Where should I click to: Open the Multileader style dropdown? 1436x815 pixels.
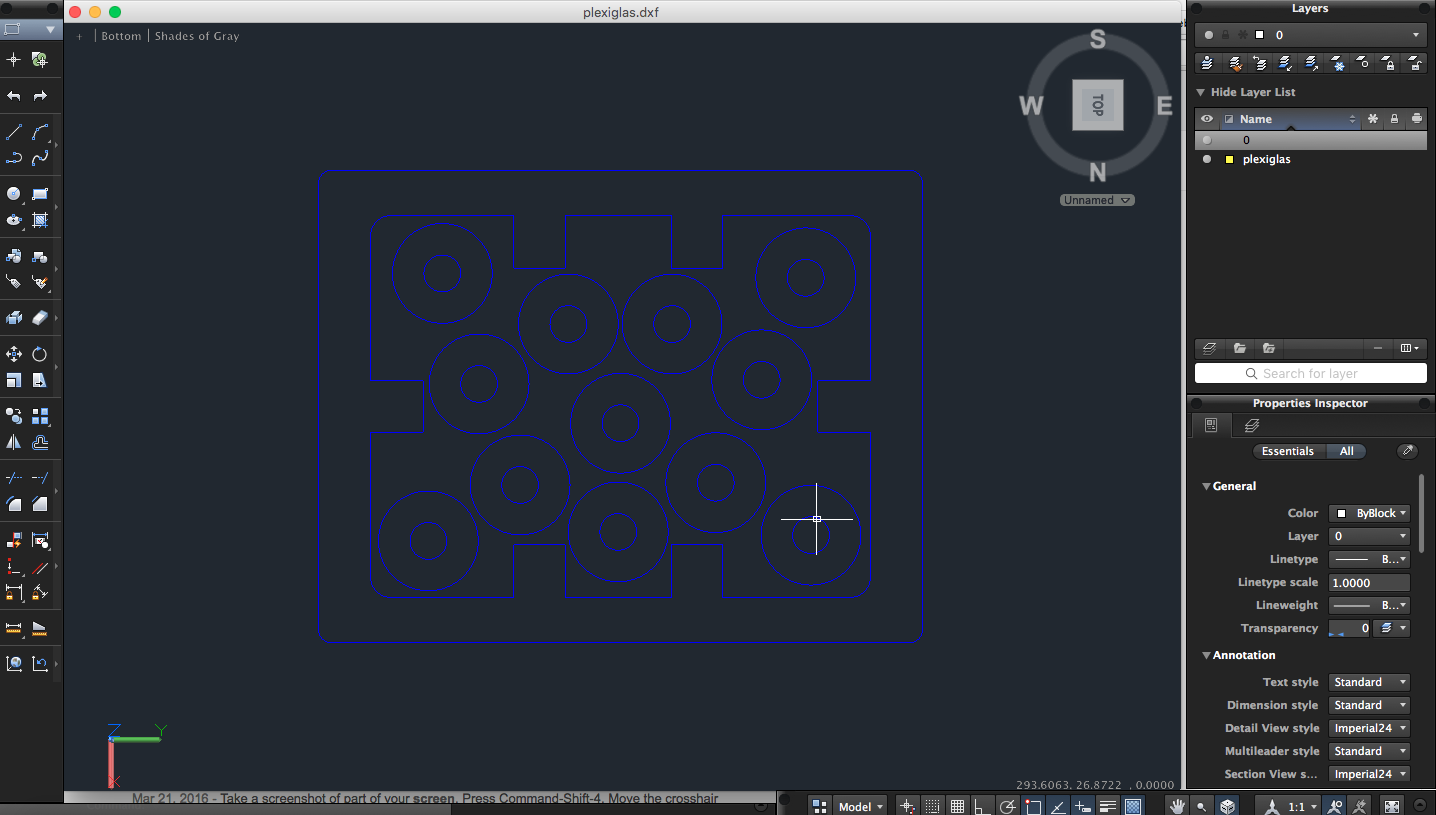pos(1369,751)
